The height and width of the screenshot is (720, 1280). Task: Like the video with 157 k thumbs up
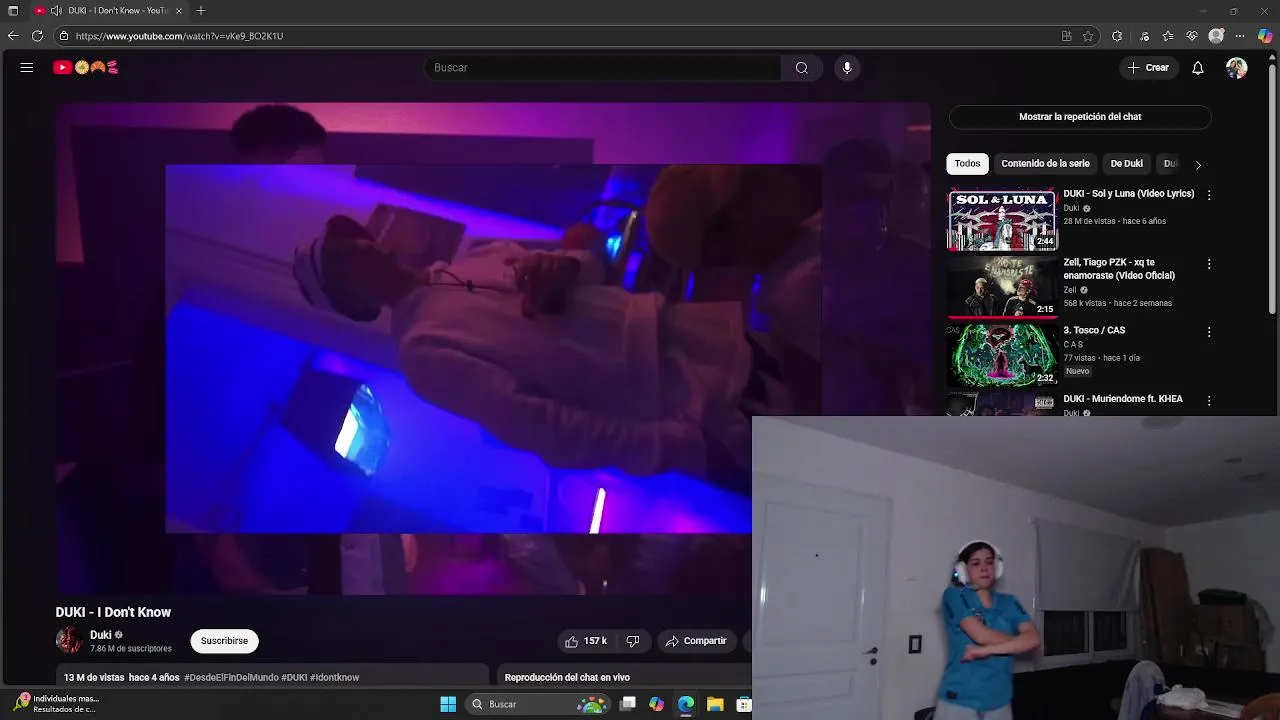pos(586,641)
